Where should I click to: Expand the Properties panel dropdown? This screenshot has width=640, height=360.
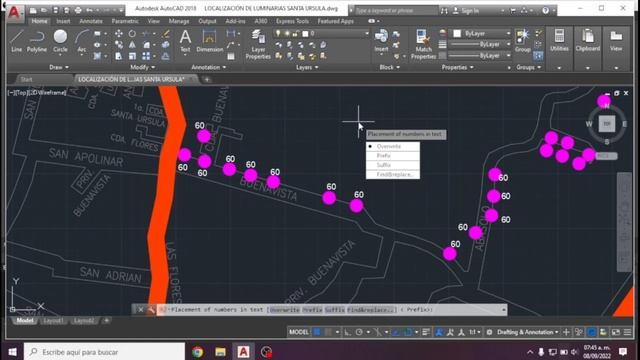pyautogui.click(x=458, y=67)
